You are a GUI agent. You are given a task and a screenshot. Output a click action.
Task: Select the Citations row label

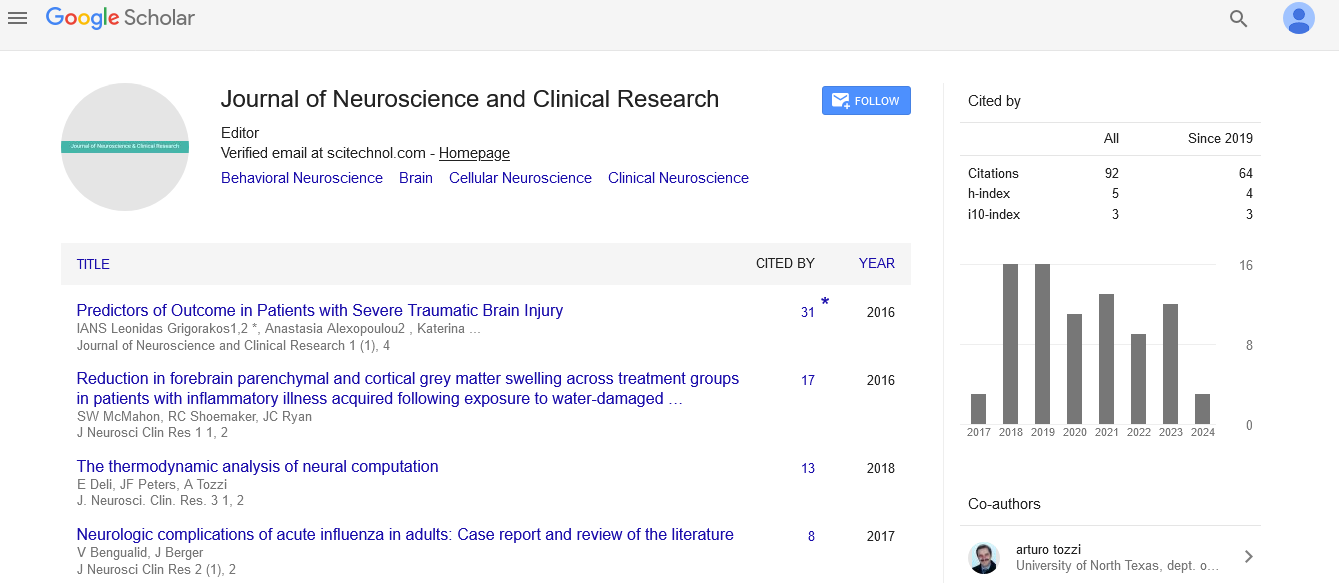[993, 174]
